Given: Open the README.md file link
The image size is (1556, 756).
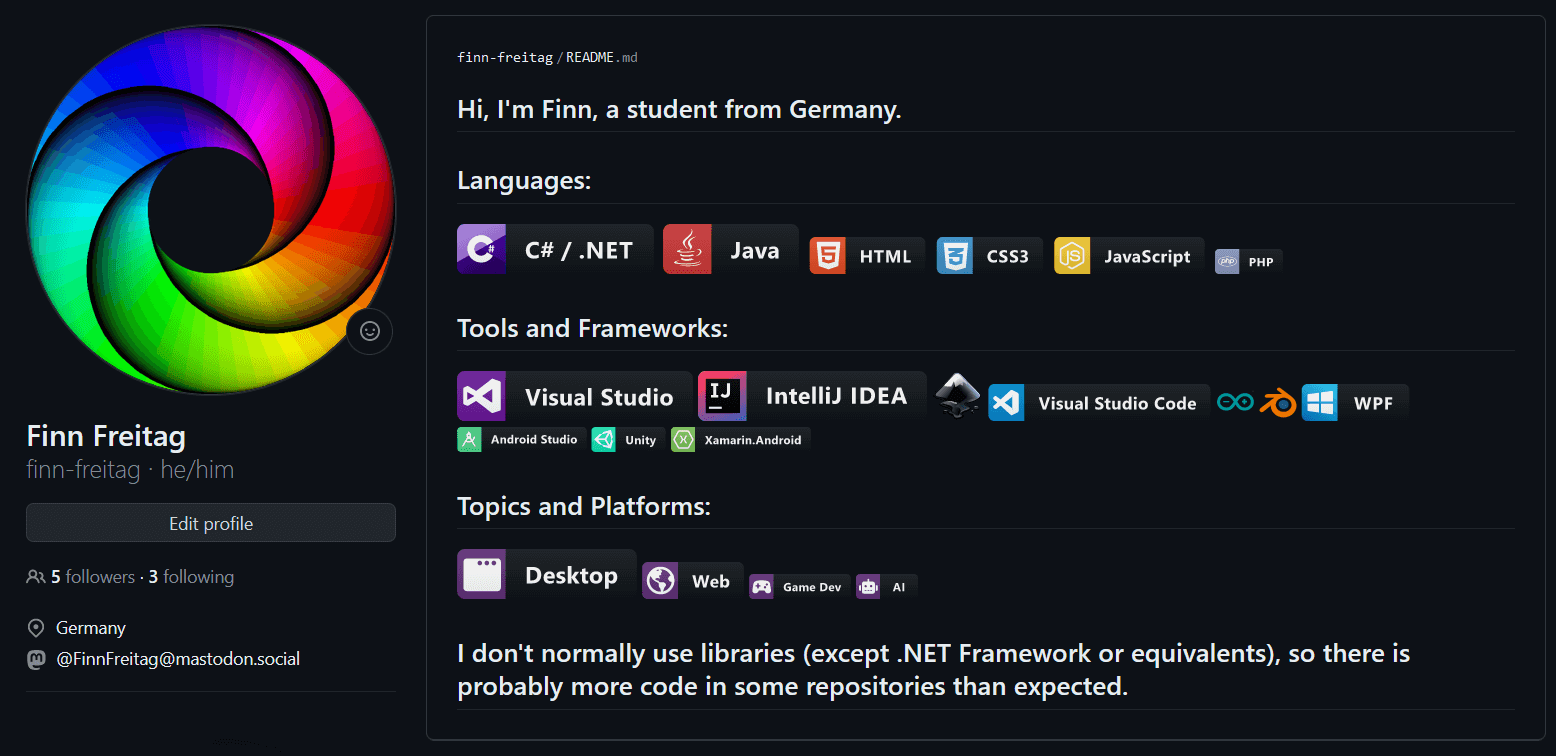Looking at the screenshot, I should (x=602, y=57).
